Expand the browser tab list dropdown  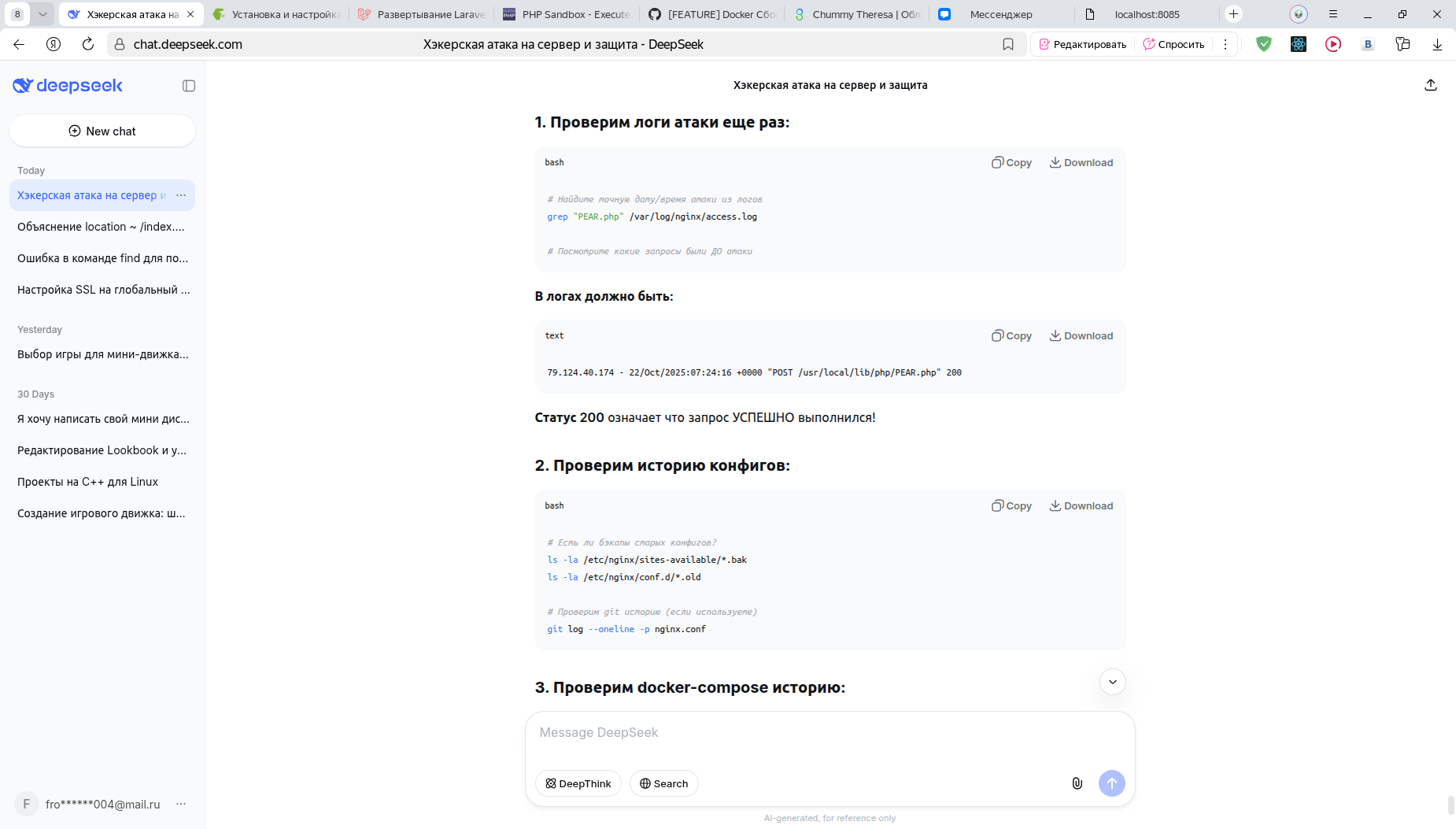(x=42, y=14)
